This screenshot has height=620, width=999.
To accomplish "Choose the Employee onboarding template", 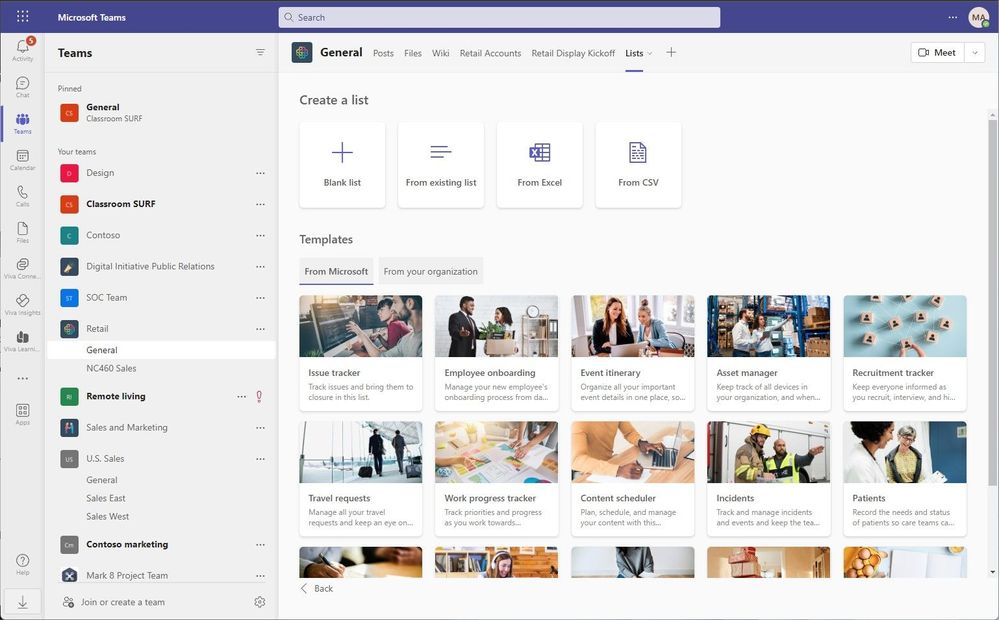I will [x=496, y=352].
